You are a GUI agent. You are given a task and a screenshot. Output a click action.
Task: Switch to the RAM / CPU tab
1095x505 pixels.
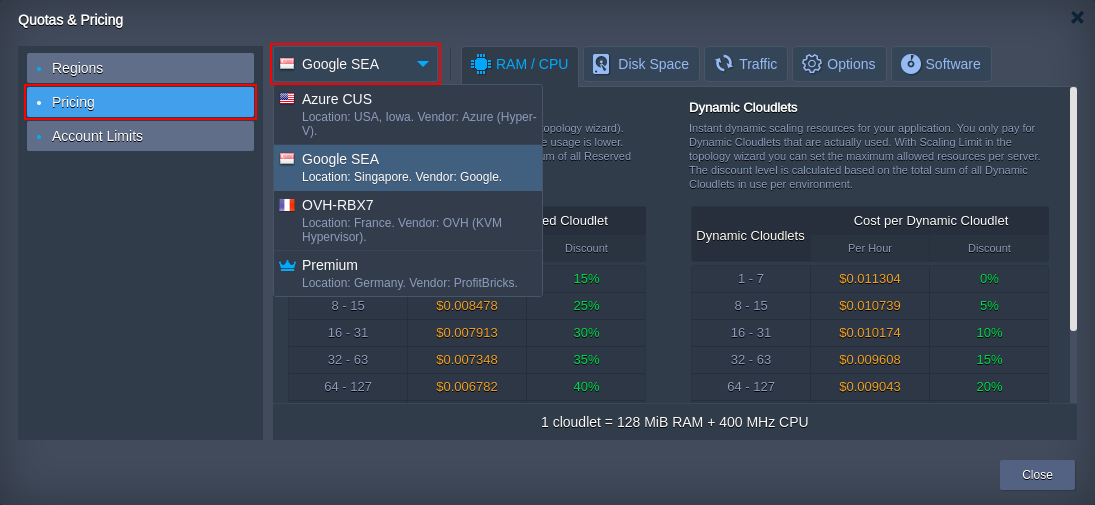(520, 64)
